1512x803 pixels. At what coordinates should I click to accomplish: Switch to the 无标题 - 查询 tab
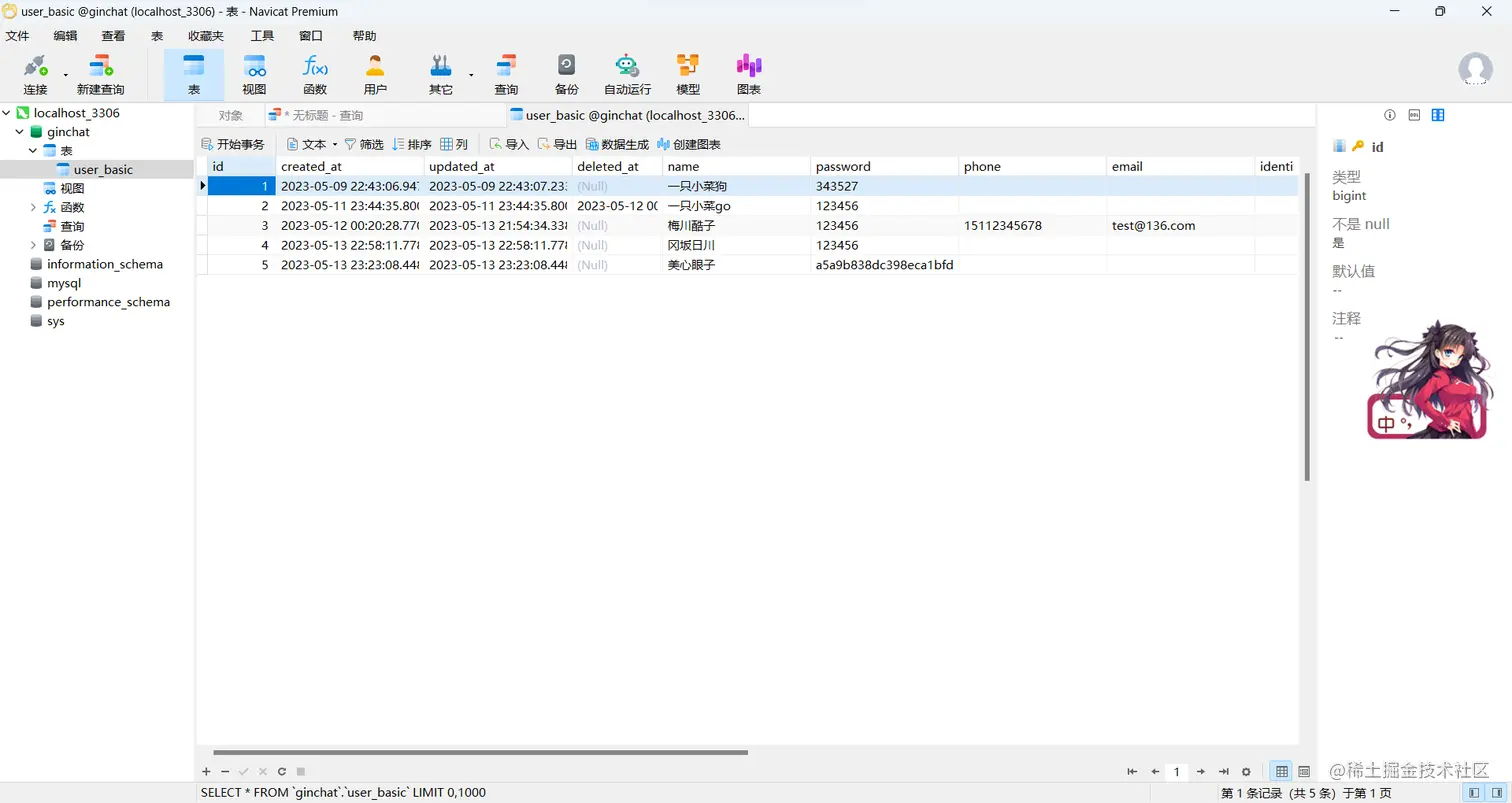click(x=385, y=116)
